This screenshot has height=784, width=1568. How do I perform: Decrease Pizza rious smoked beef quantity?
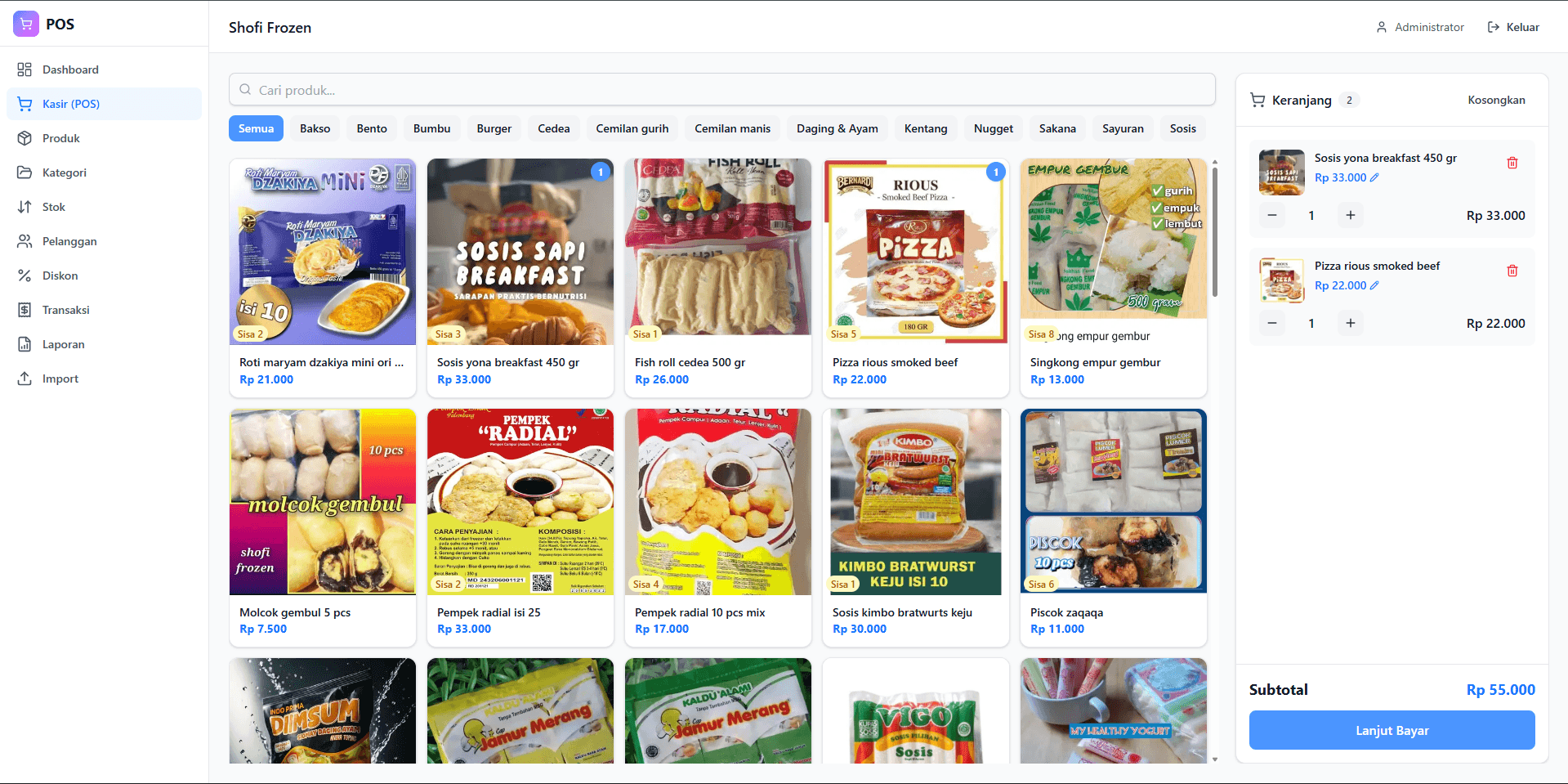[1272, 323]
